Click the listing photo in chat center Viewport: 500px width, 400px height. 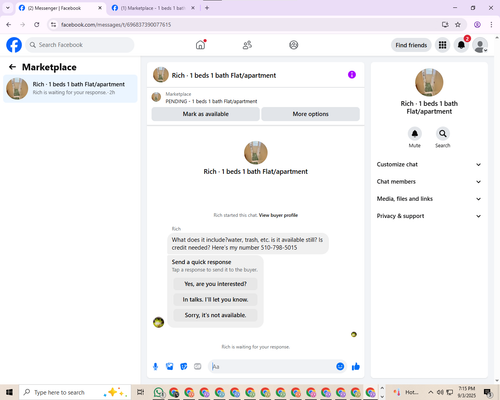[256, 153]
